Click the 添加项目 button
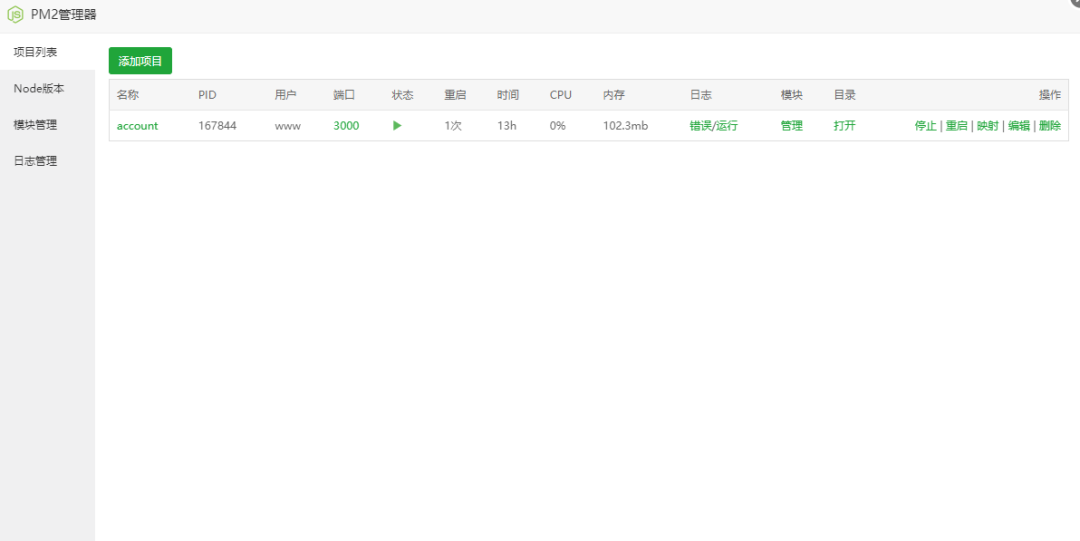 point(141,61)
